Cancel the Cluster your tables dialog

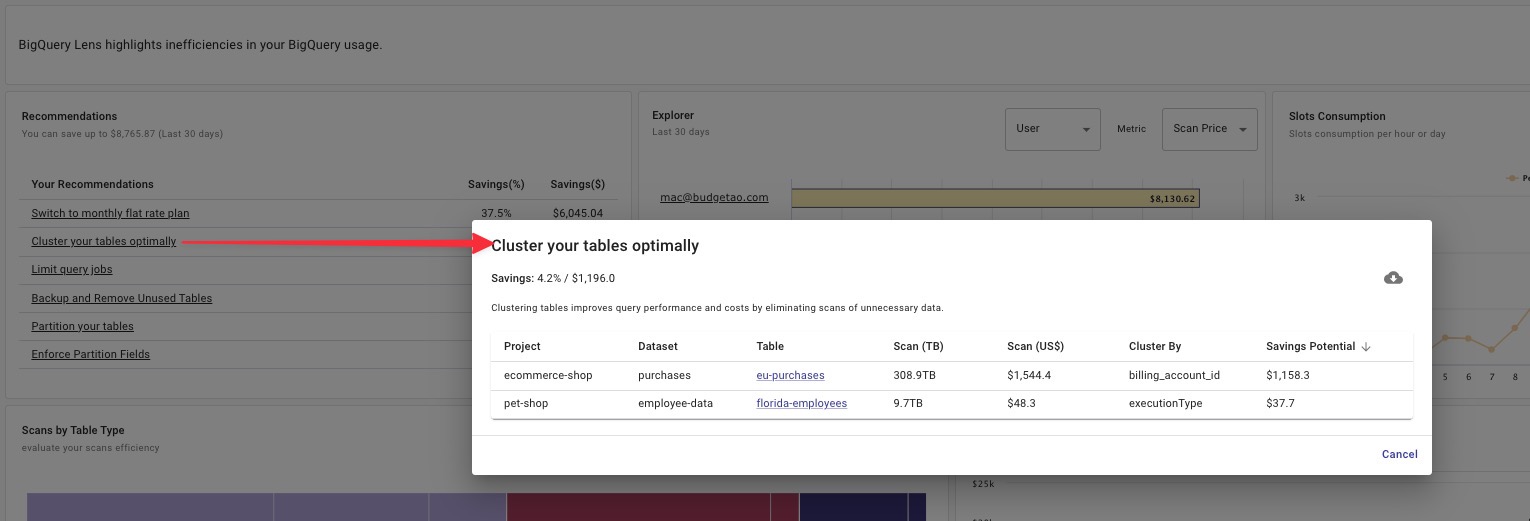1399,454
